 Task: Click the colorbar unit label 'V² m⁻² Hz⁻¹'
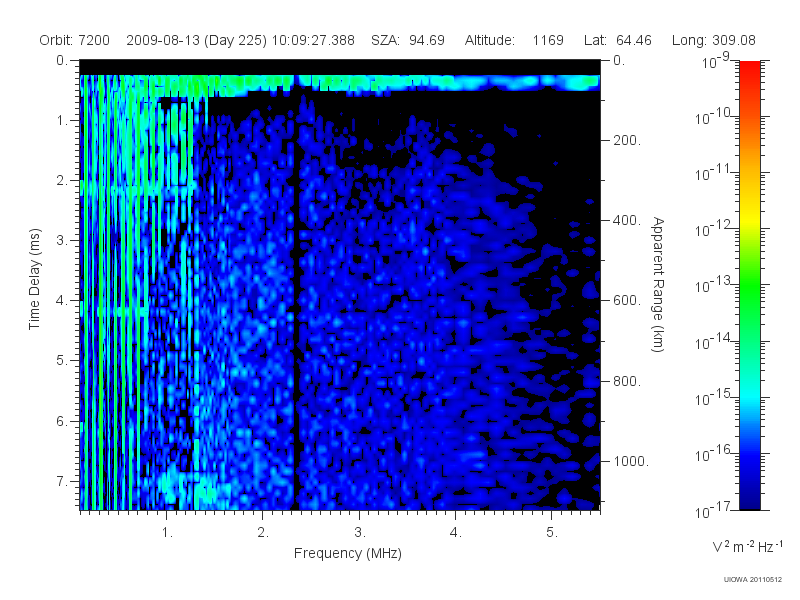coord(747,546)
